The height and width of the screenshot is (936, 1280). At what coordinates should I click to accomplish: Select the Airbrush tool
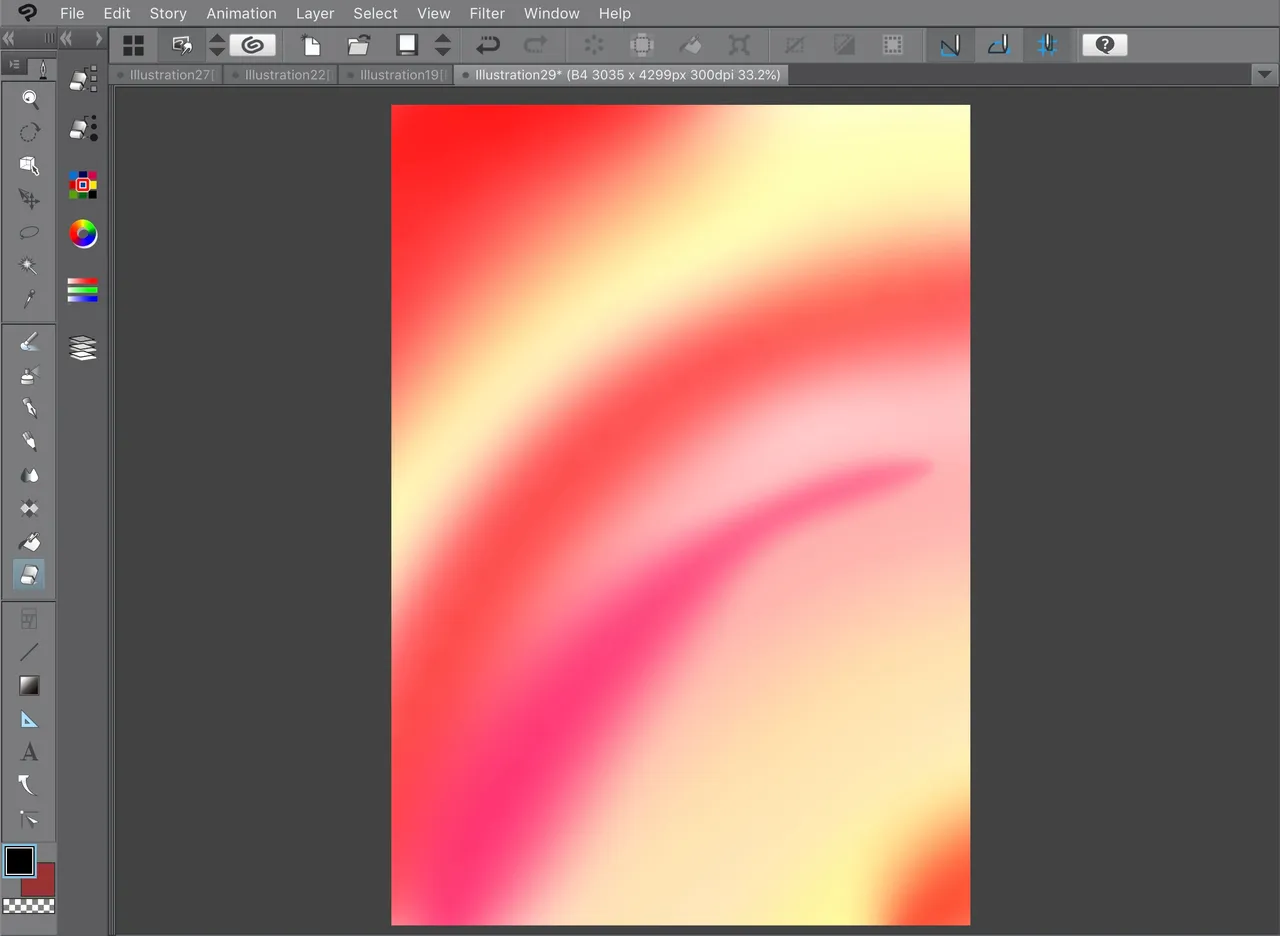pos(30,375)
